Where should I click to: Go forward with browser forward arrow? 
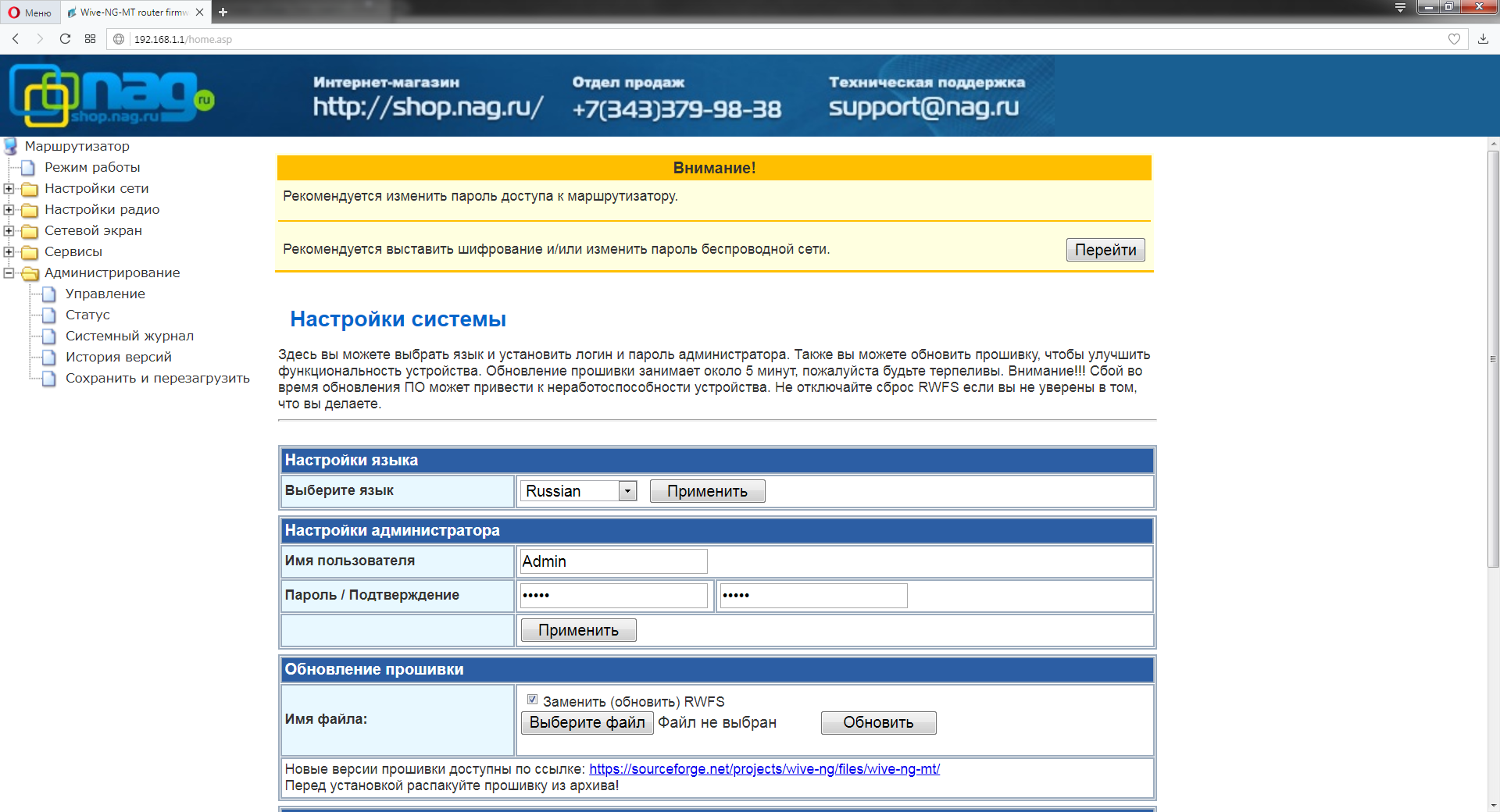pos(40,39)
